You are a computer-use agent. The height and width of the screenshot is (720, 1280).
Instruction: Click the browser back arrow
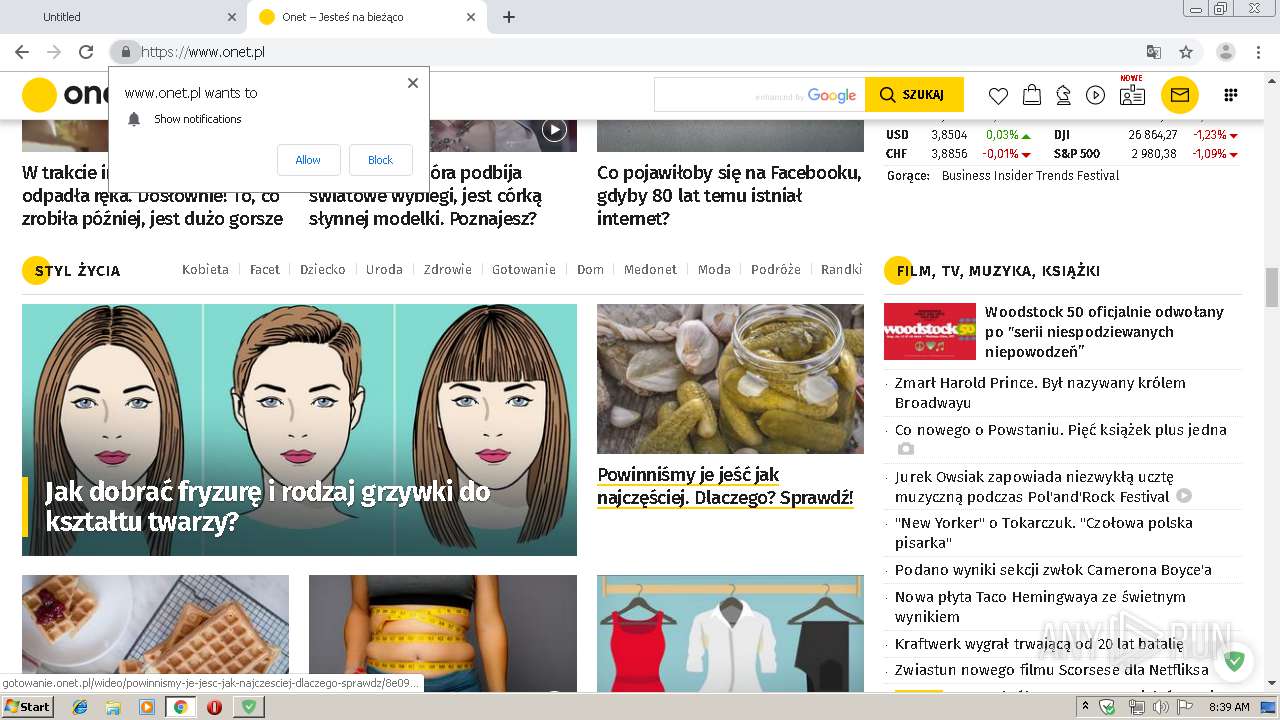click(22, 52)
